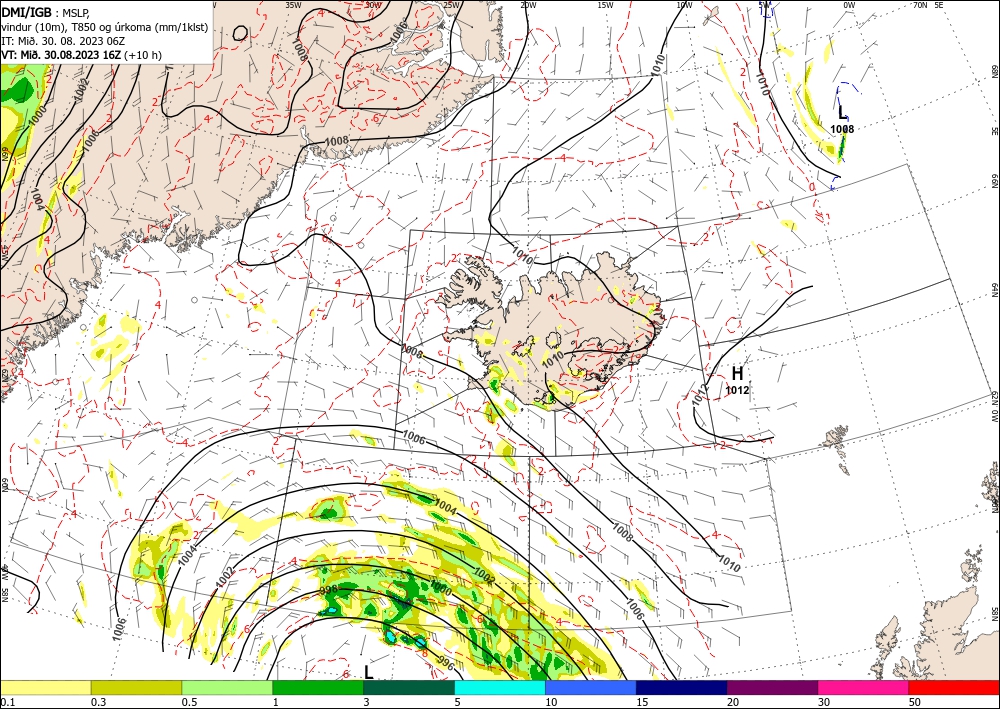Click the "1006" isobar label southwest of Iceland
Screen dimensions: 1000x709
pyautogui.click(x=415, y=437)
